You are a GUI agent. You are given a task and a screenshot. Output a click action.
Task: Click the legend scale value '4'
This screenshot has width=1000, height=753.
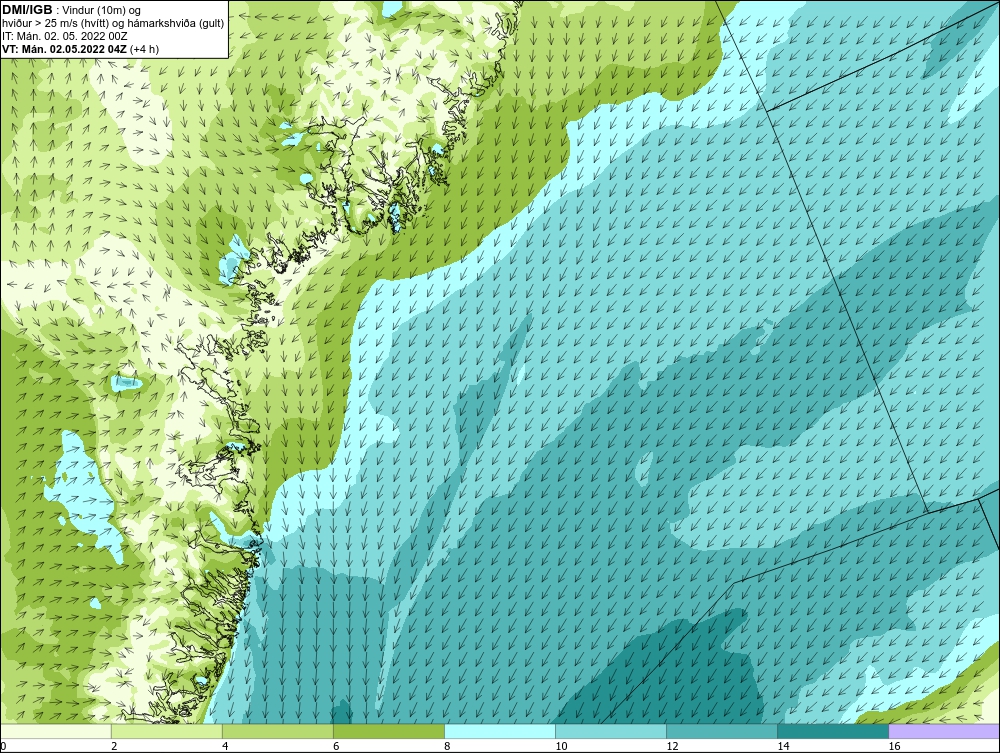225,746
